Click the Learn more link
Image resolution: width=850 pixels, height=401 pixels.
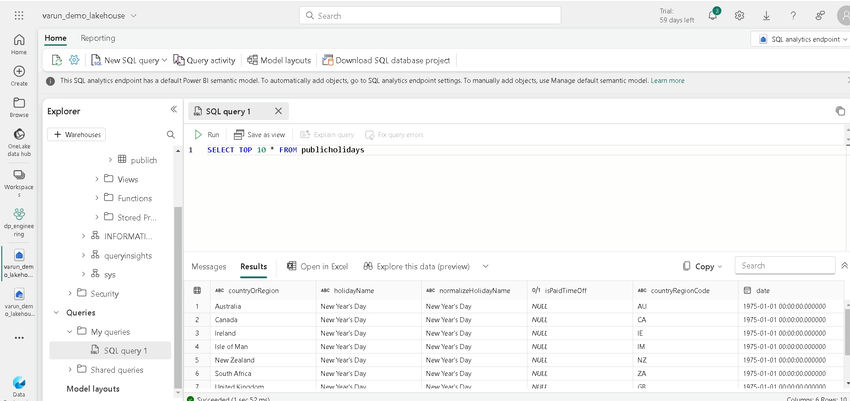[x=667, y=81]
